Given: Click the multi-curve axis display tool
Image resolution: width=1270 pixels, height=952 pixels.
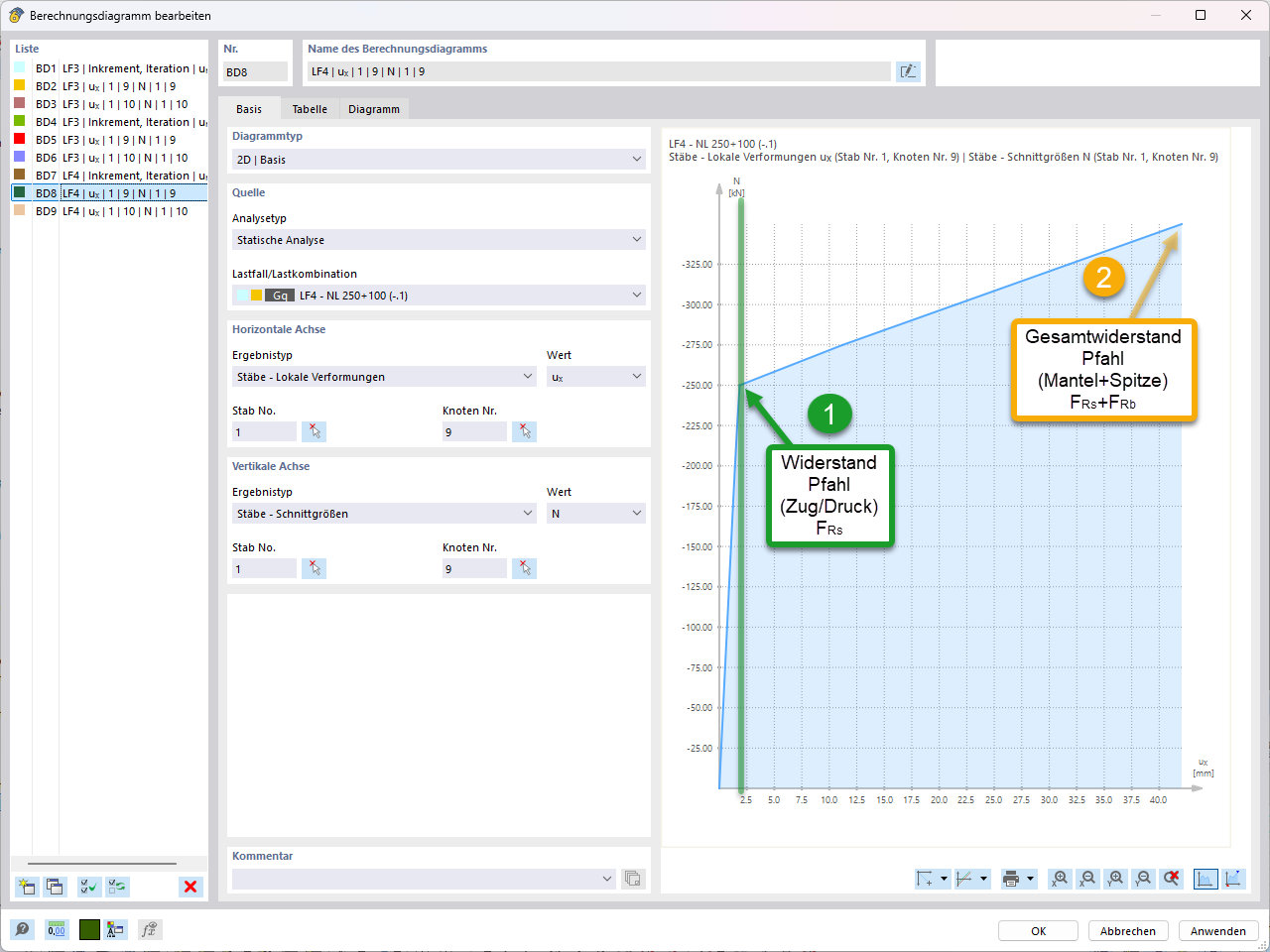Looking at the screenshot, I should 964,879.
